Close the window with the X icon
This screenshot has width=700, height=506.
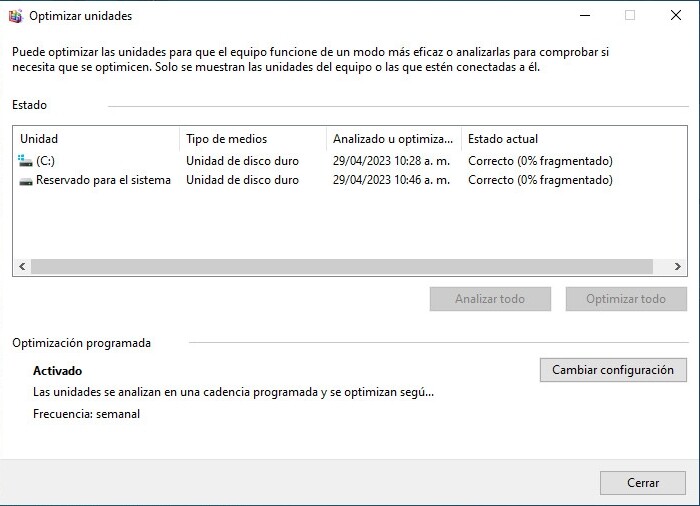(x=675, y=16)
